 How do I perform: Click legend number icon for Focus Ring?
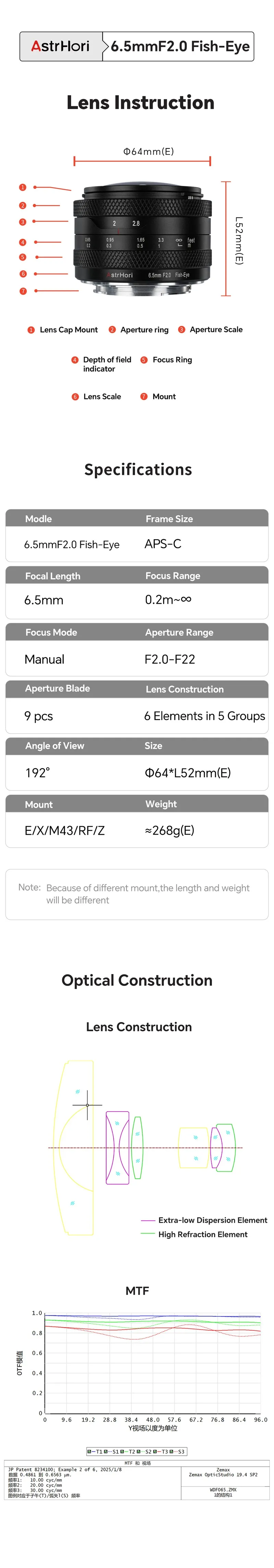point(144,360)
